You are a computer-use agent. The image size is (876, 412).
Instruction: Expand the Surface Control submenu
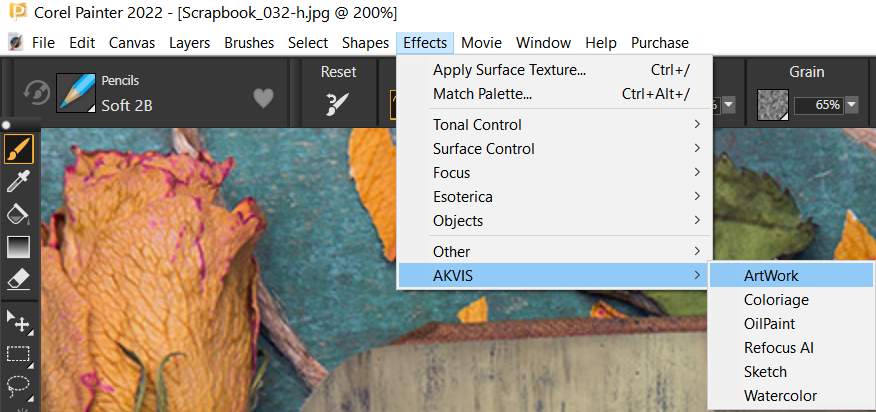point(554,149)
